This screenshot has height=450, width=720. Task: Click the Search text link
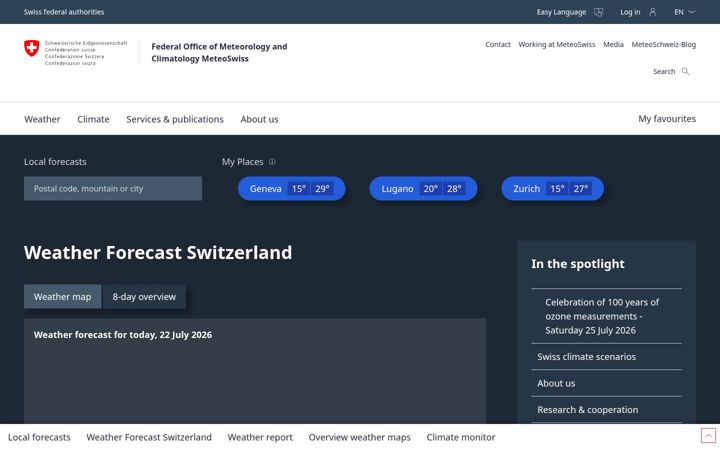(664, 71)
